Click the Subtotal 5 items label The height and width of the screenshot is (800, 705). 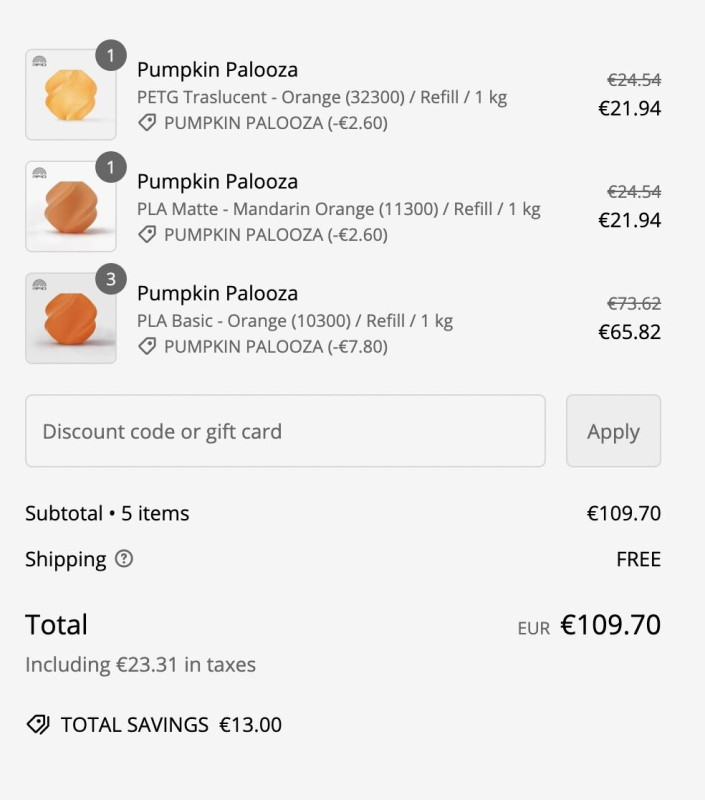point(107,514)
